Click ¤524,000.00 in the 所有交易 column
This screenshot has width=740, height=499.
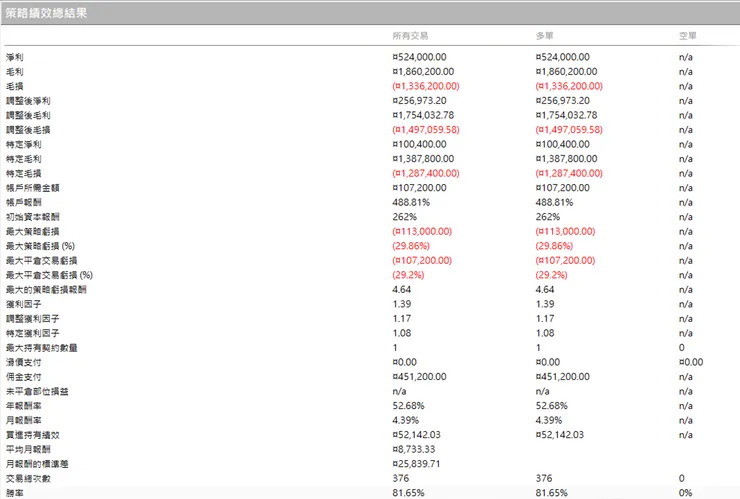tap(419, 57)
